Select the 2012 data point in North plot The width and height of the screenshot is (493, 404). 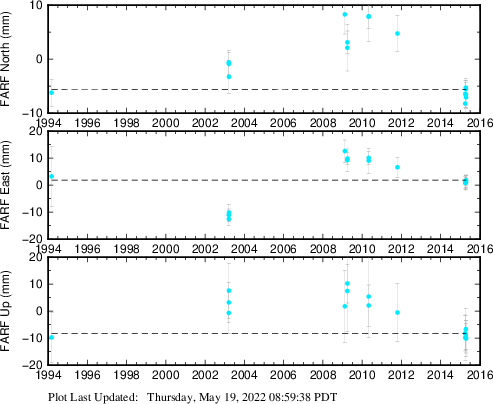click(397, 34)
